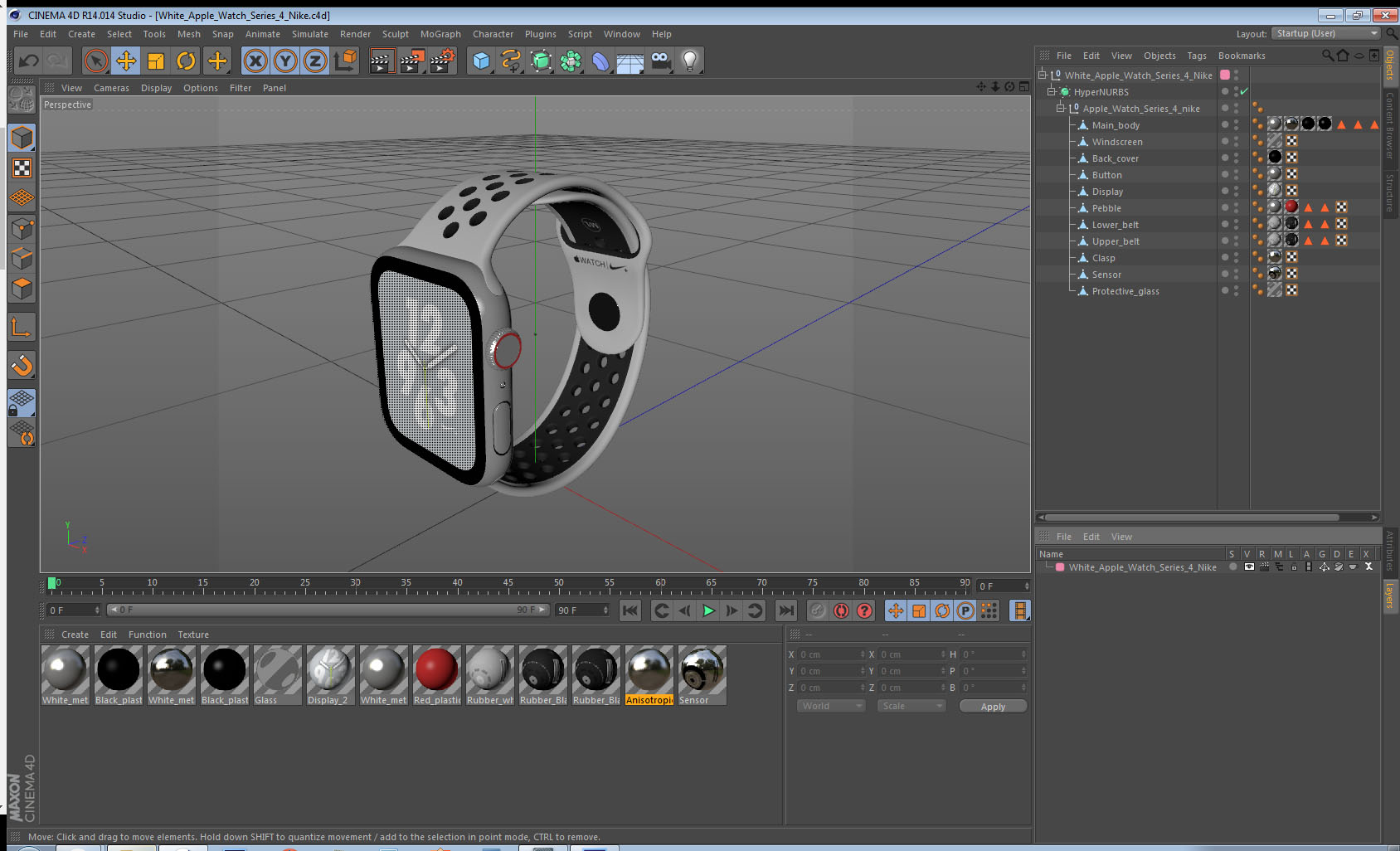Toggle Z axis lock

[315, 61]
